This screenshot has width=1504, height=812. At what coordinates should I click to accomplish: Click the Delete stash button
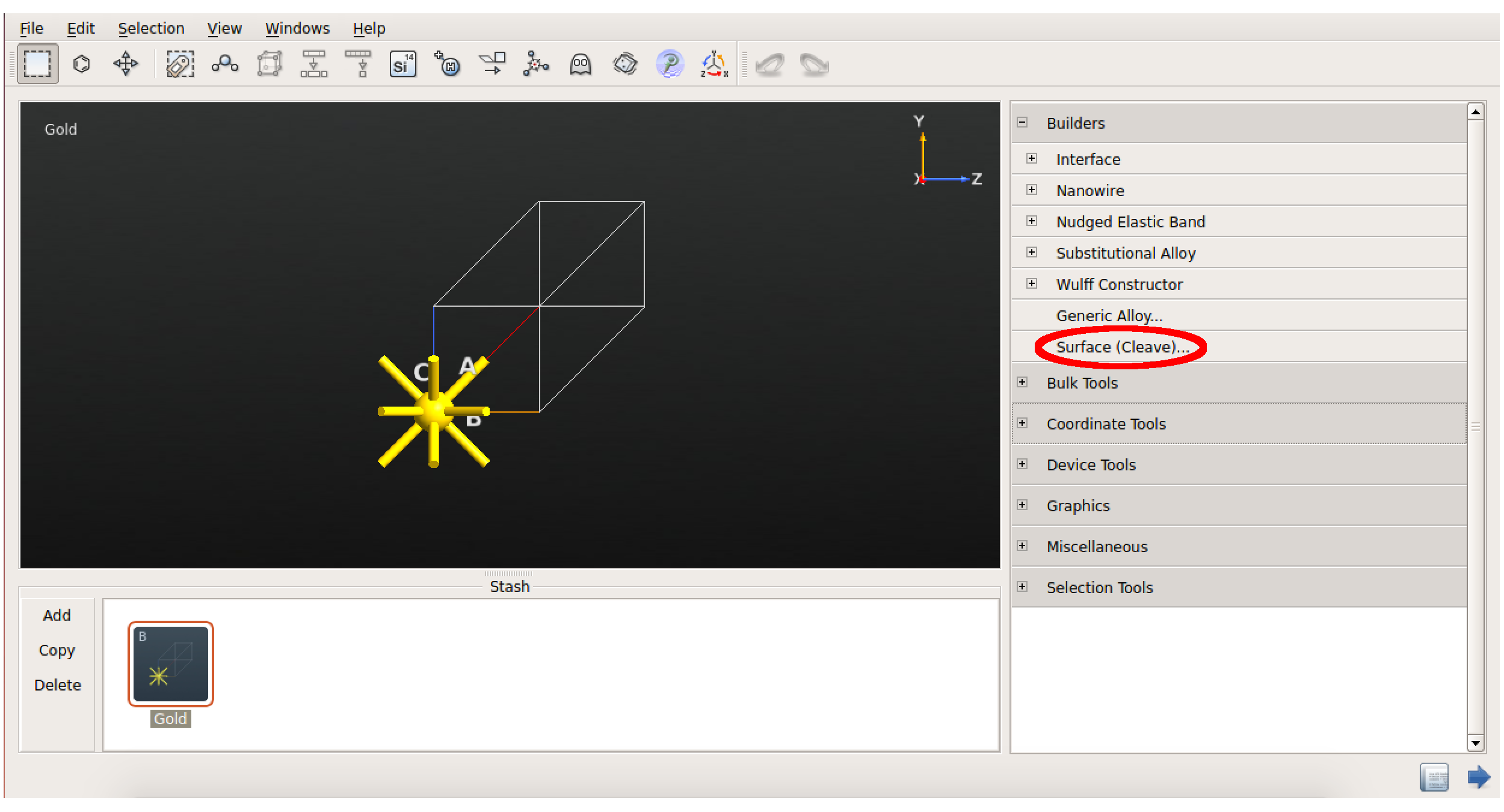57,685
